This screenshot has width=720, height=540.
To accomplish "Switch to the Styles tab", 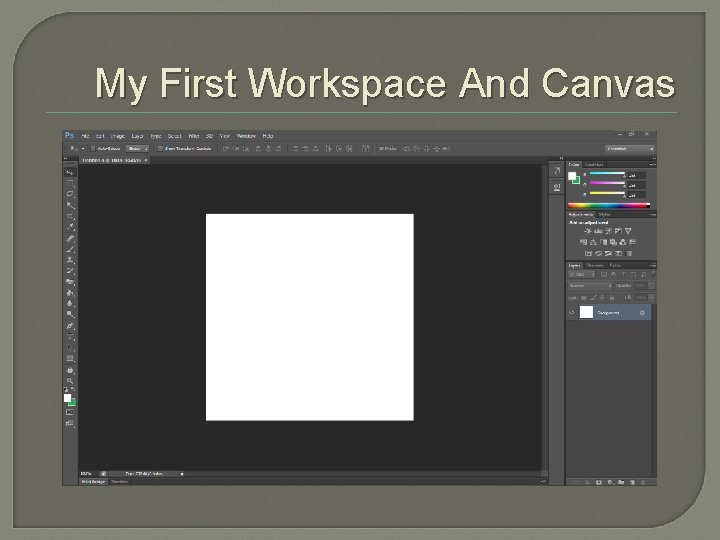I will [x=604, y=215].
